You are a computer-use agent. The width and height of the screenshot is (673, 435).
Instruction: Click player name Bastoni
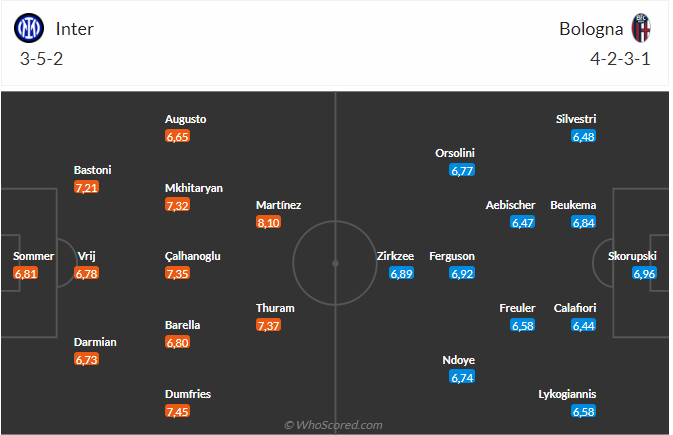click(93, 170)
